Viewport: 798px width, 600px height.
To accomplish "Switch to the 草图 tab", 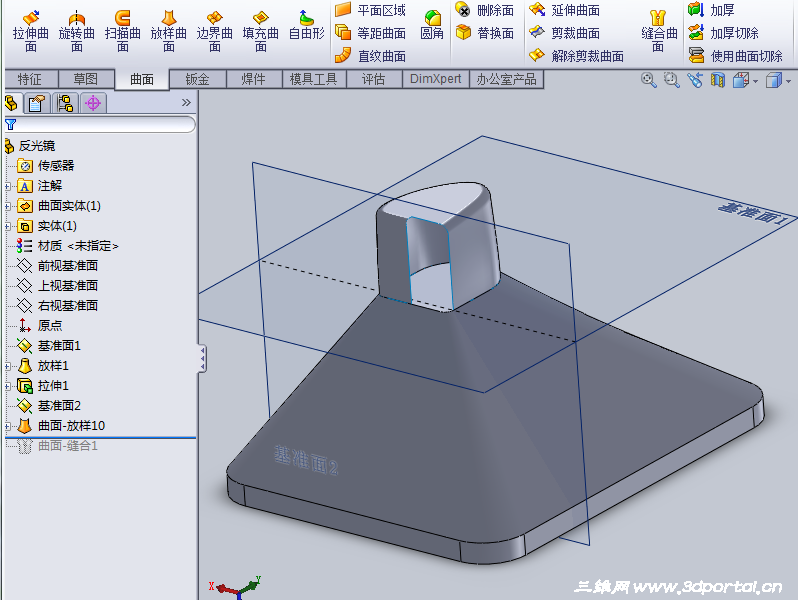I will (86, 79).
